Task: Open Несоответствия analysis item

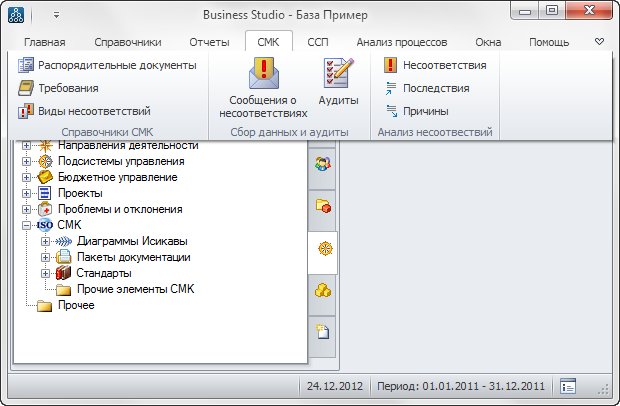Action: pos(435,65)
